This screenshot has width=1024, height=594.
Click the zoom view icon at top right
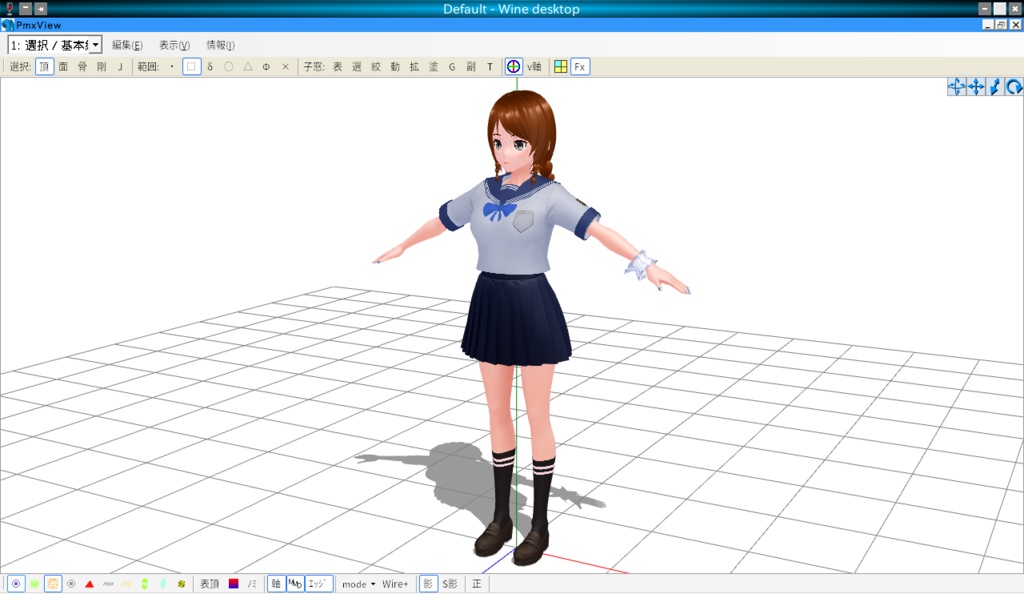point(992,87)
